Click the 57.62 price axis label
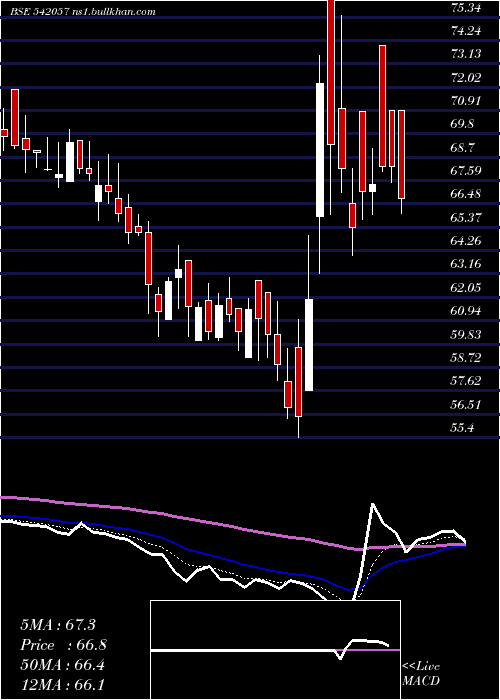 466,381
